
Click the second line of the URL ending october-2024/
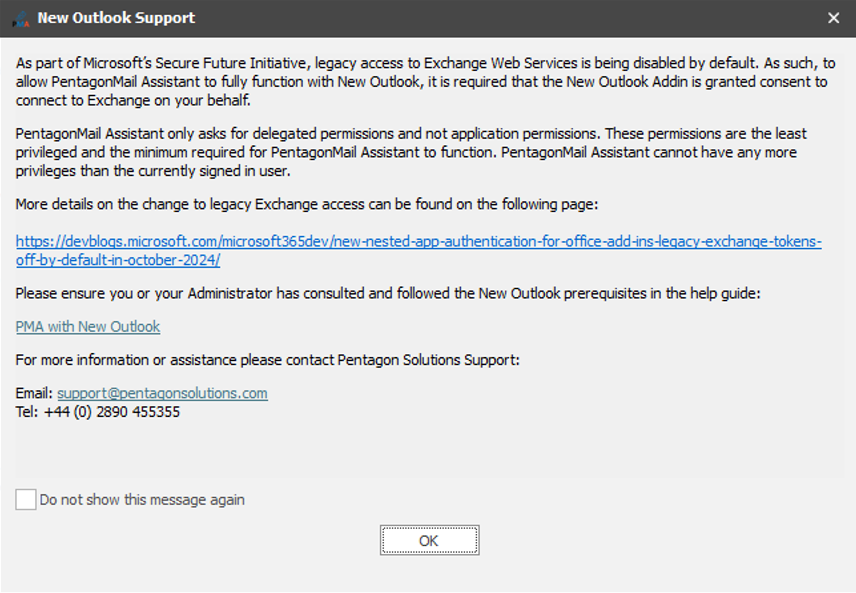point(118,260)
